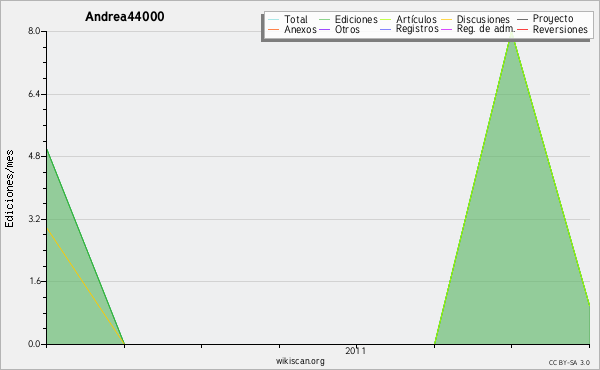The image size is (600, 370).
Task: Click the chart title Andrea44000
Action: tap(125, 16)
